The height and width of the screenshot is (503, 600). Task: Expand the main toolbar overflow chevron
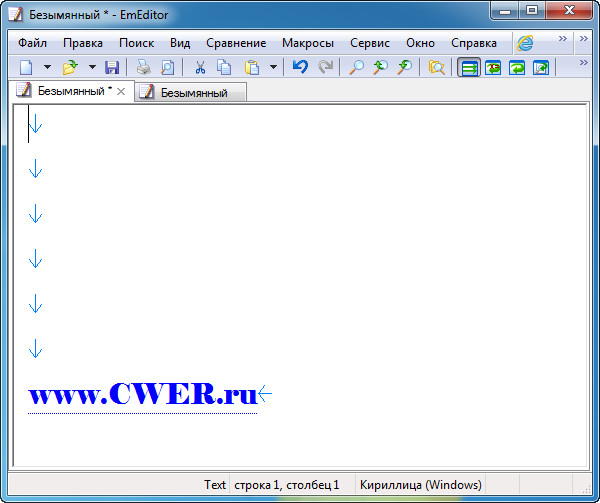(x=584, y=62)
